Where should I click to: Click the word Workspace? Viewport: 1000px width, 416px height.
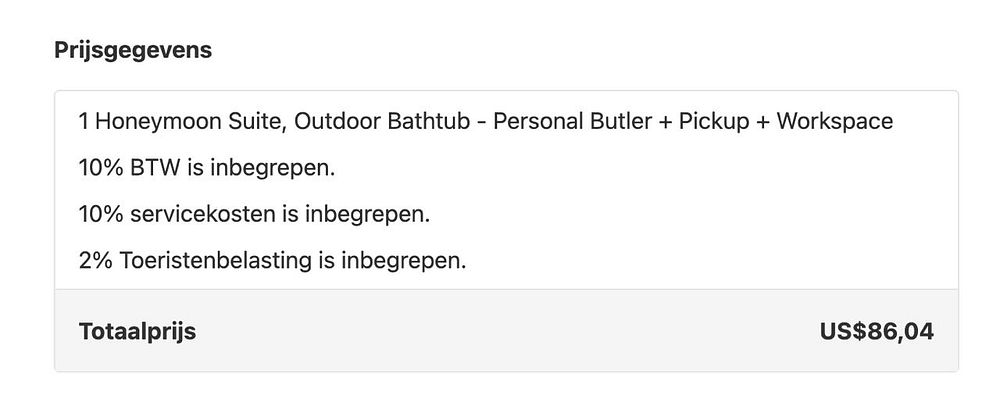coord(834,121)
